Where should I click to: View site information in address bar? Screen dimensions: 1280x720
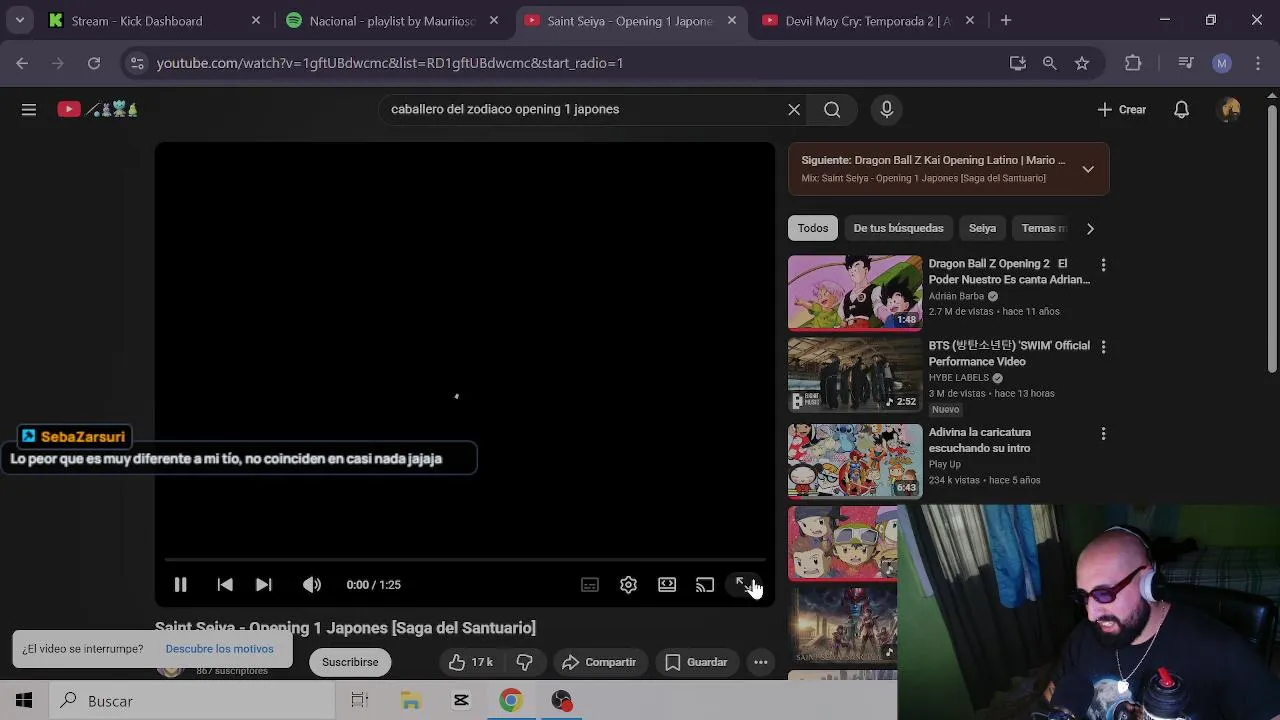click(137, 63)
